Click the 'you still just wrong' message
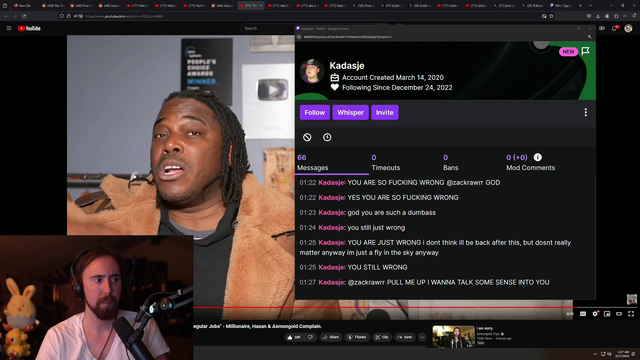Screen dimensions: 640x360 352,227
